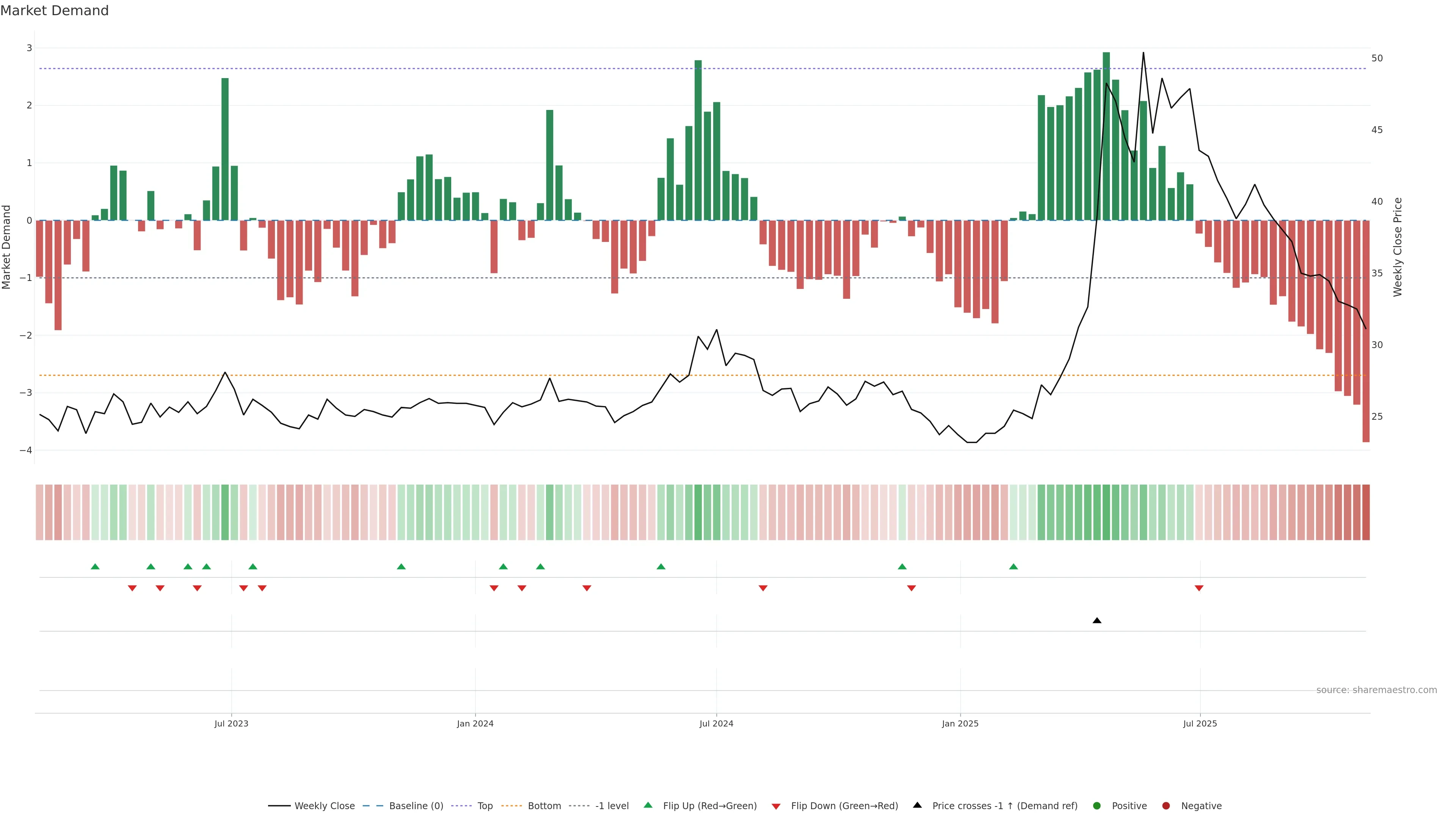Click the red Flip Down legend triangle

pos(776,806)
